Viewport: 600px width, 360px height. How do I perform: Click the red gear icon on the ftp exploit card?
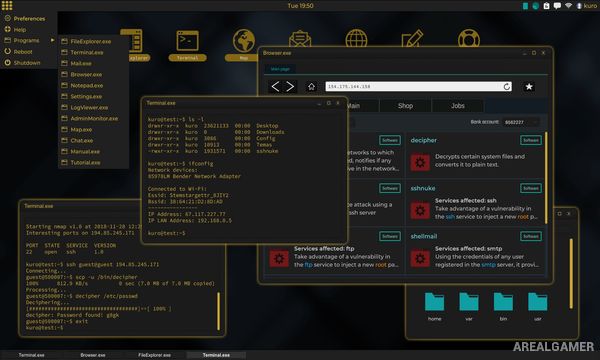coord(279,259)
